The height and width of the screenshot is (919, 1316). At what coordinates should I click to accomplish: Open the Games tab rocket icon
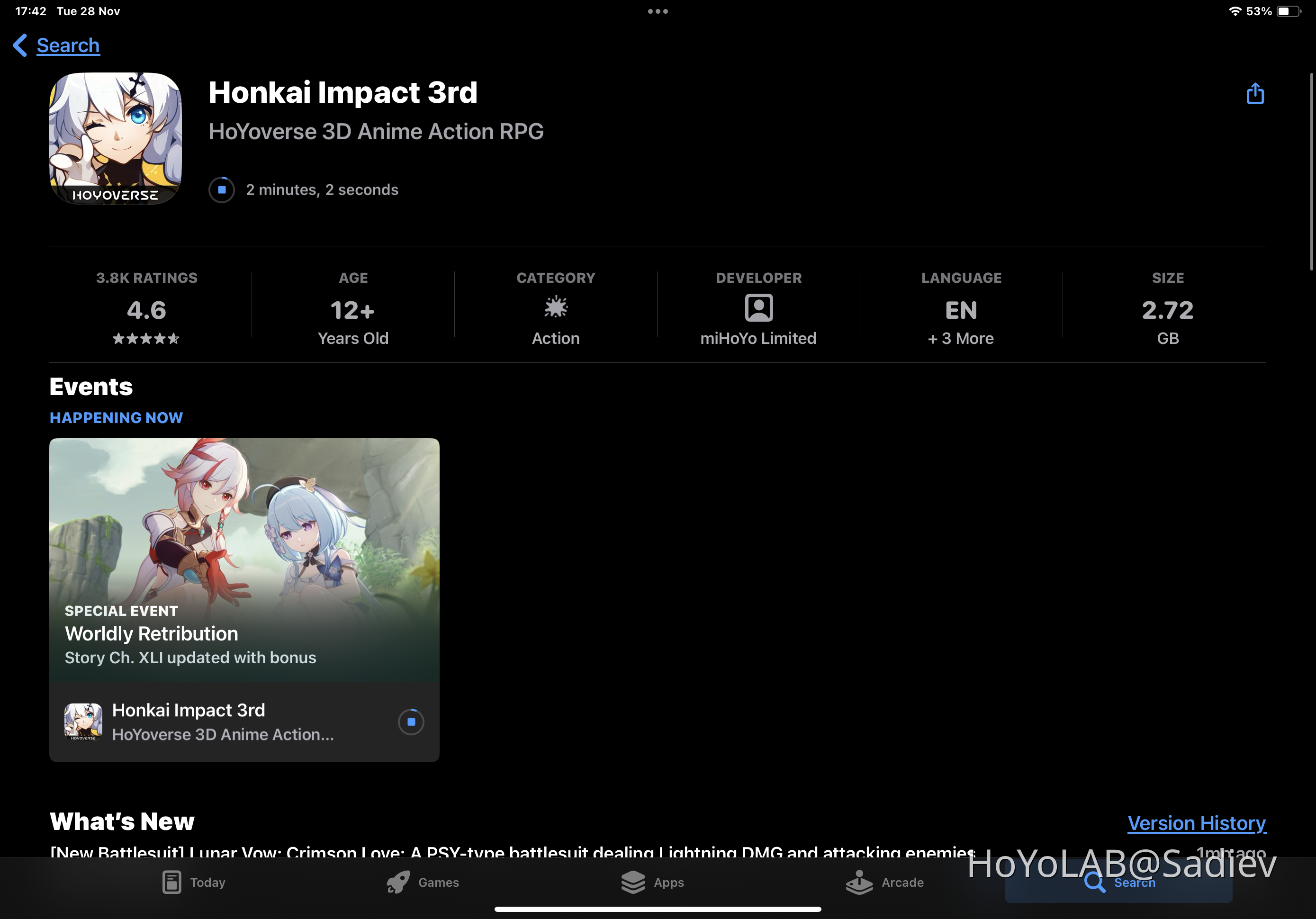(x=399, y=883)
